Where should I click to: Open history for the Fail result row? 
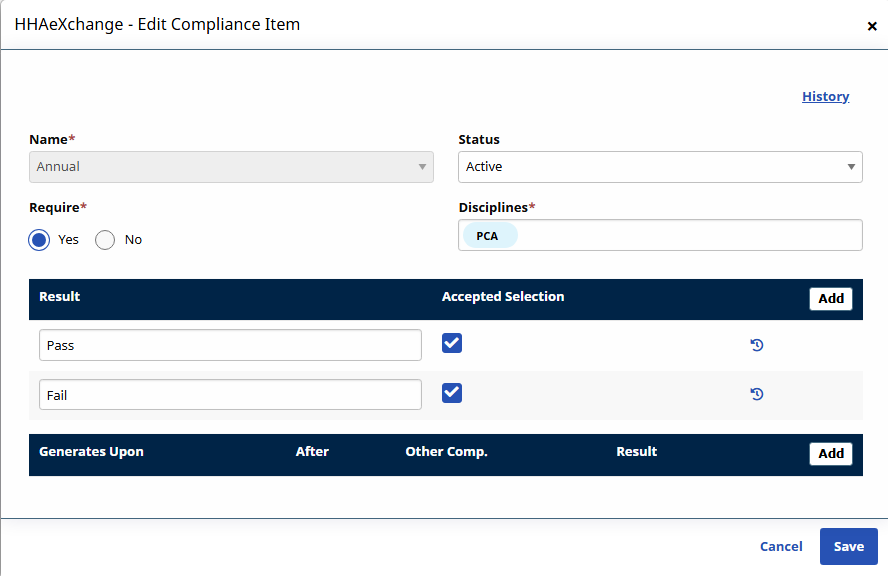[757, 394]
